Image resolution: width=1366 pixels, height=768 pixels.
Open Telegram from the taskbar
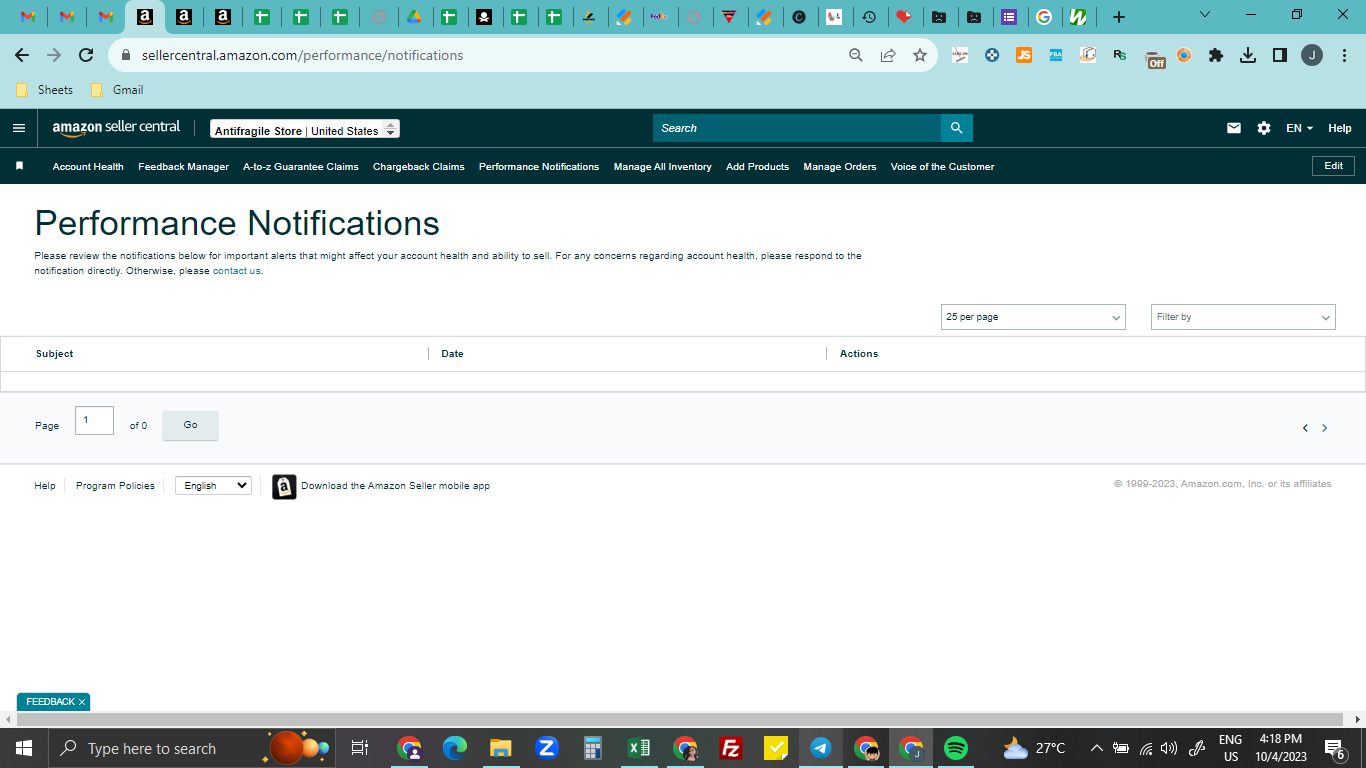pos(821,748)
